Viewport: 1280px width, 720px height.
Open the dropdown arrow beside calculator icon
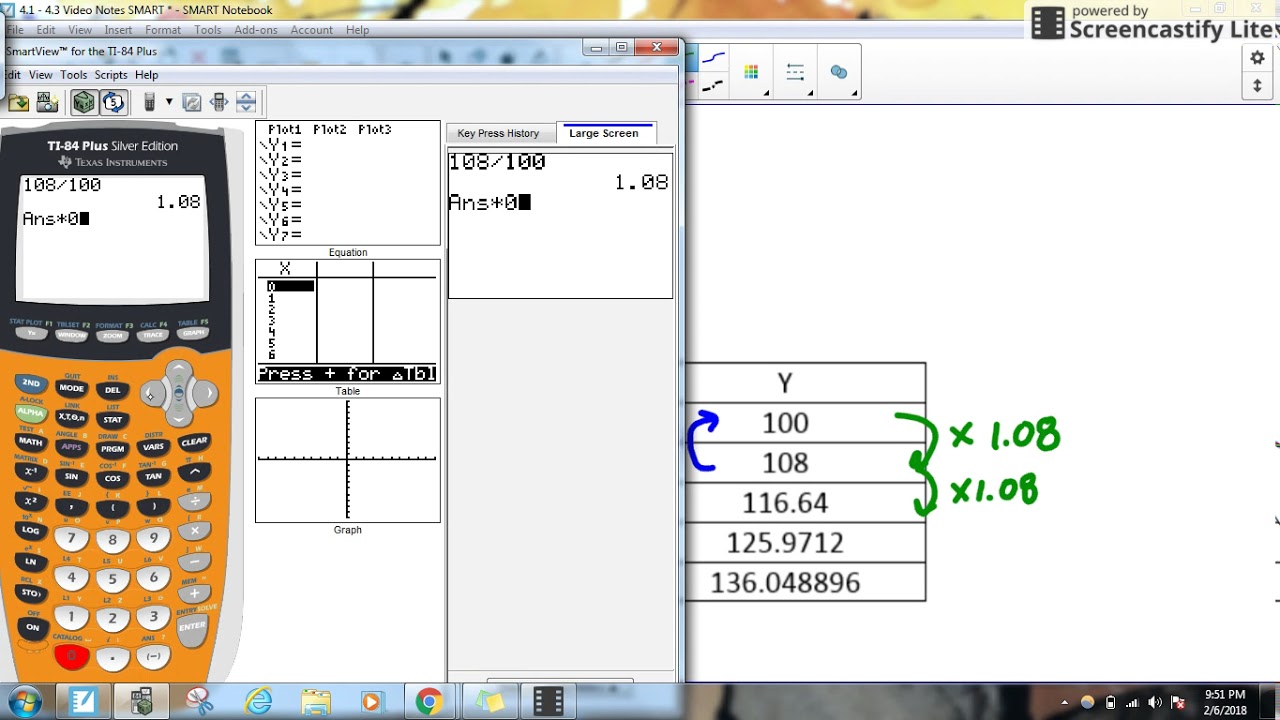[x=169, y=102]
